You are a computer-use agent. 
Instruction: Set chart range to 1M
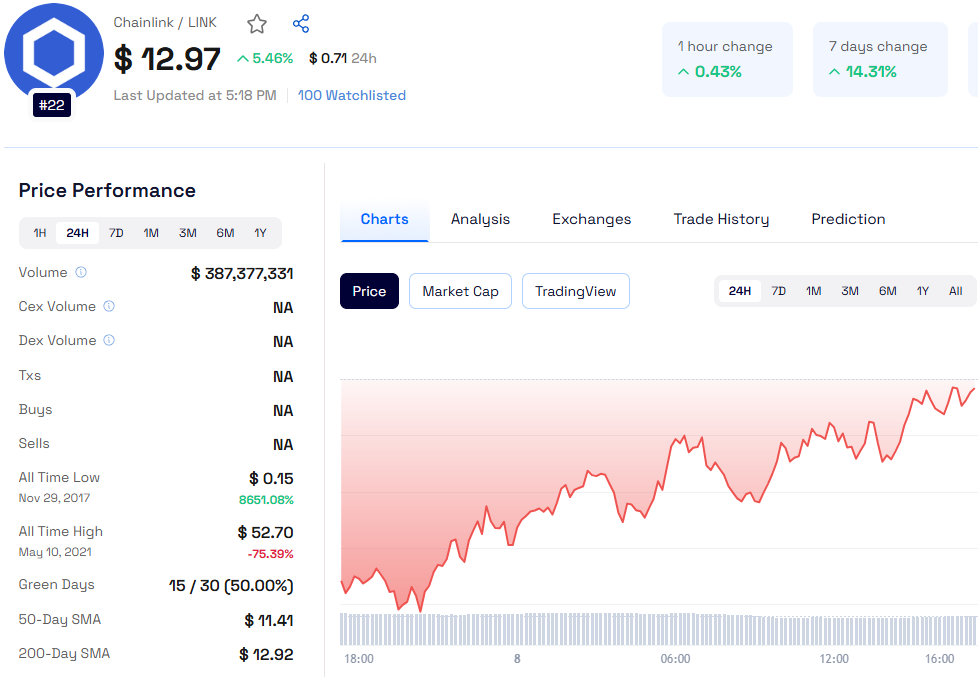(813, 291)
